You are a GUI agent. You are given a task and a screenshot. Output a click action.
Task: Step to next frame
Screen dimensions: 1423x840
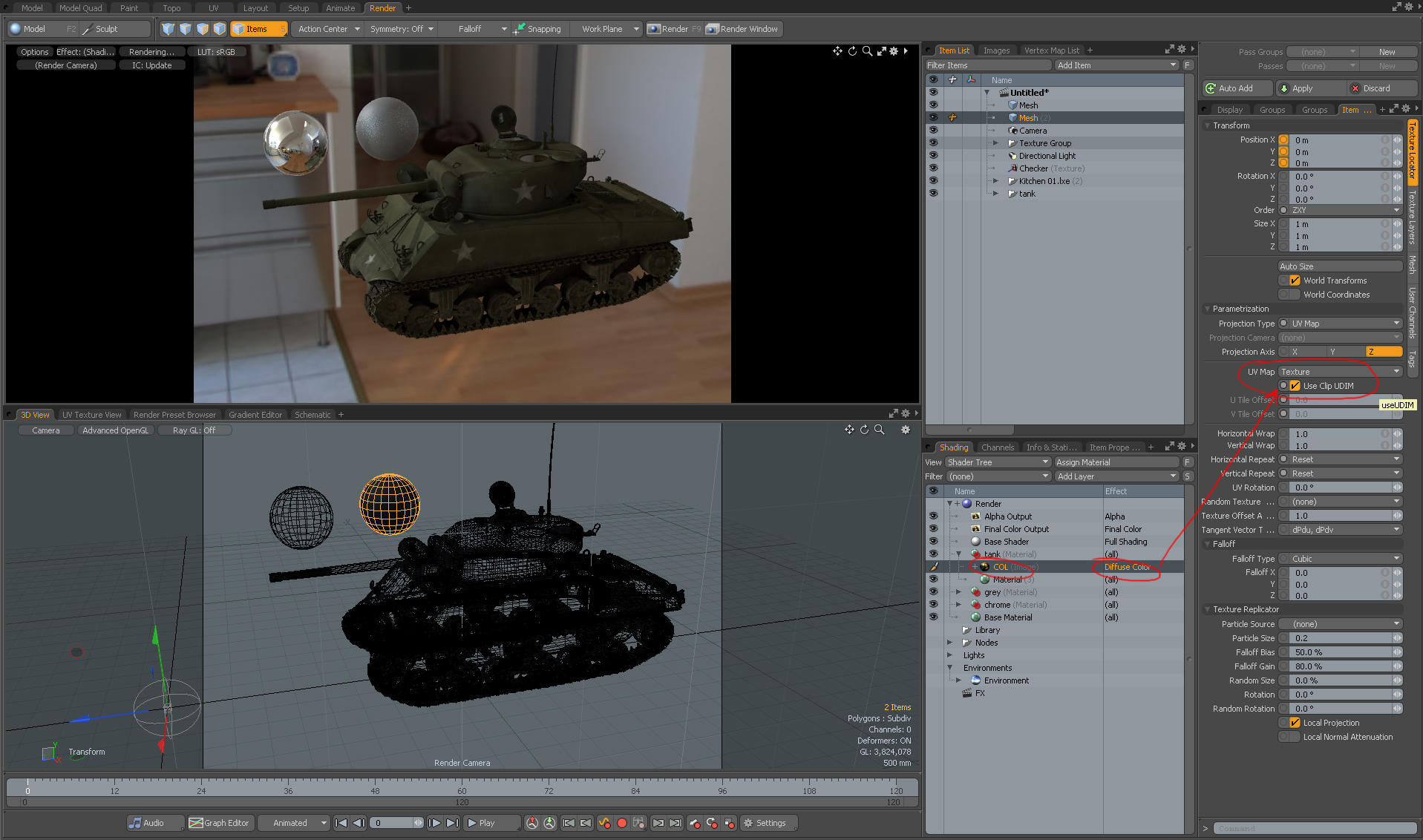coord(435,823)
